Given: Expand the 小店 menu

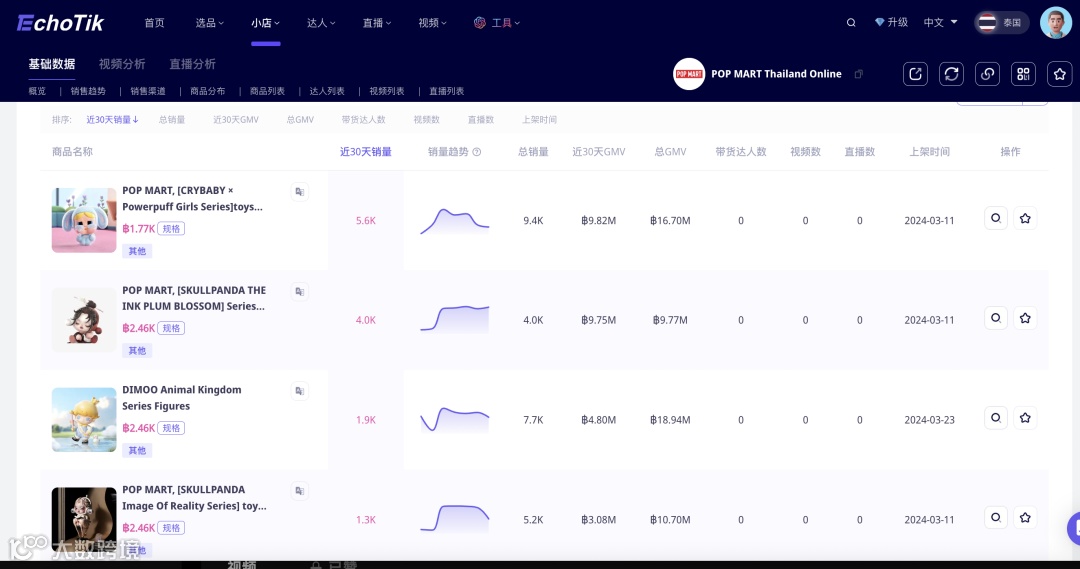Looking at the screenshot, I should pos(265,23).
